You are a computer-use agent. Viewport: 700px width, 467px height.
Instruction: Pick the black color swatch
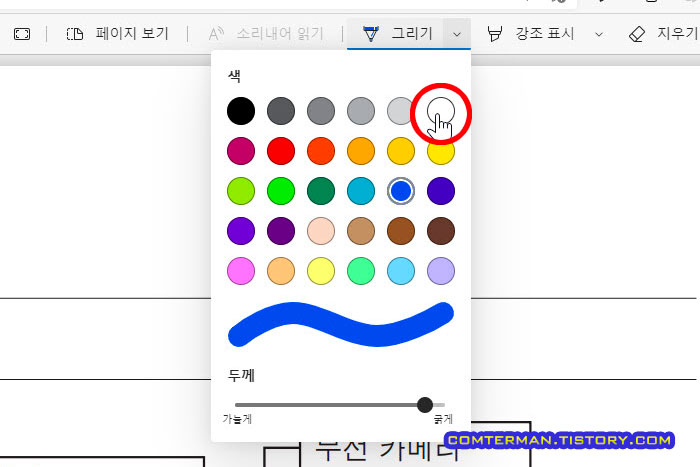click(241, 111)
